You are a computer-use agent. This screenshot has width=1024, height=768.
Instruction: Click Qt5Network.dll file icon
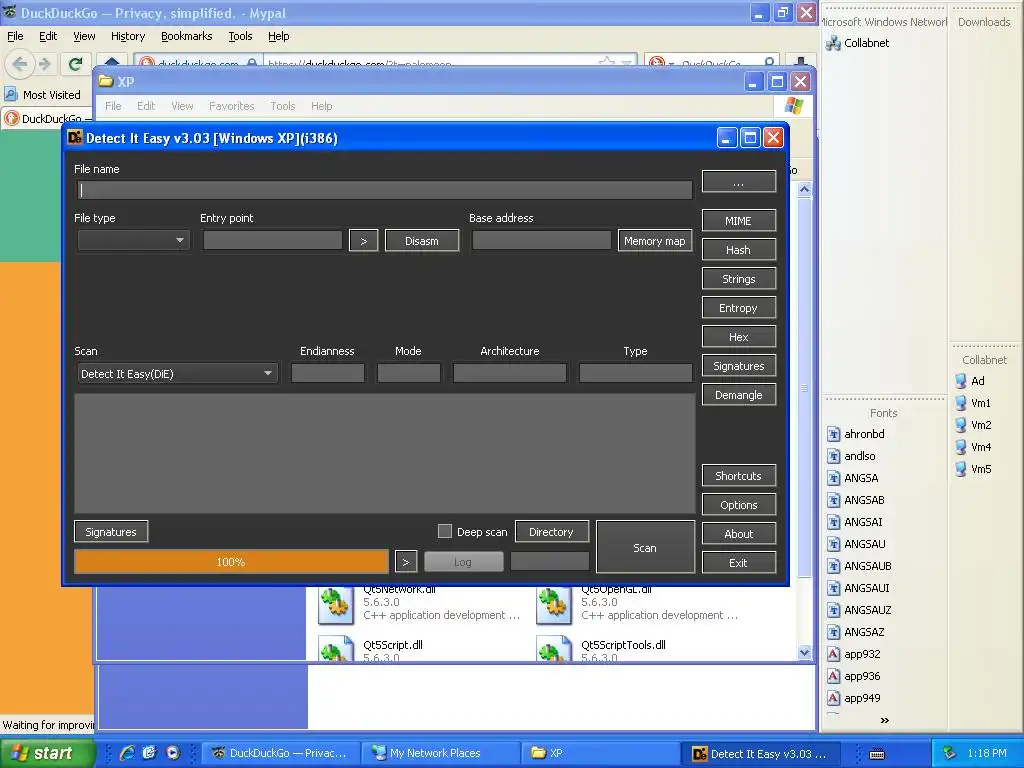pyautogui.click(x=336, y=605)
